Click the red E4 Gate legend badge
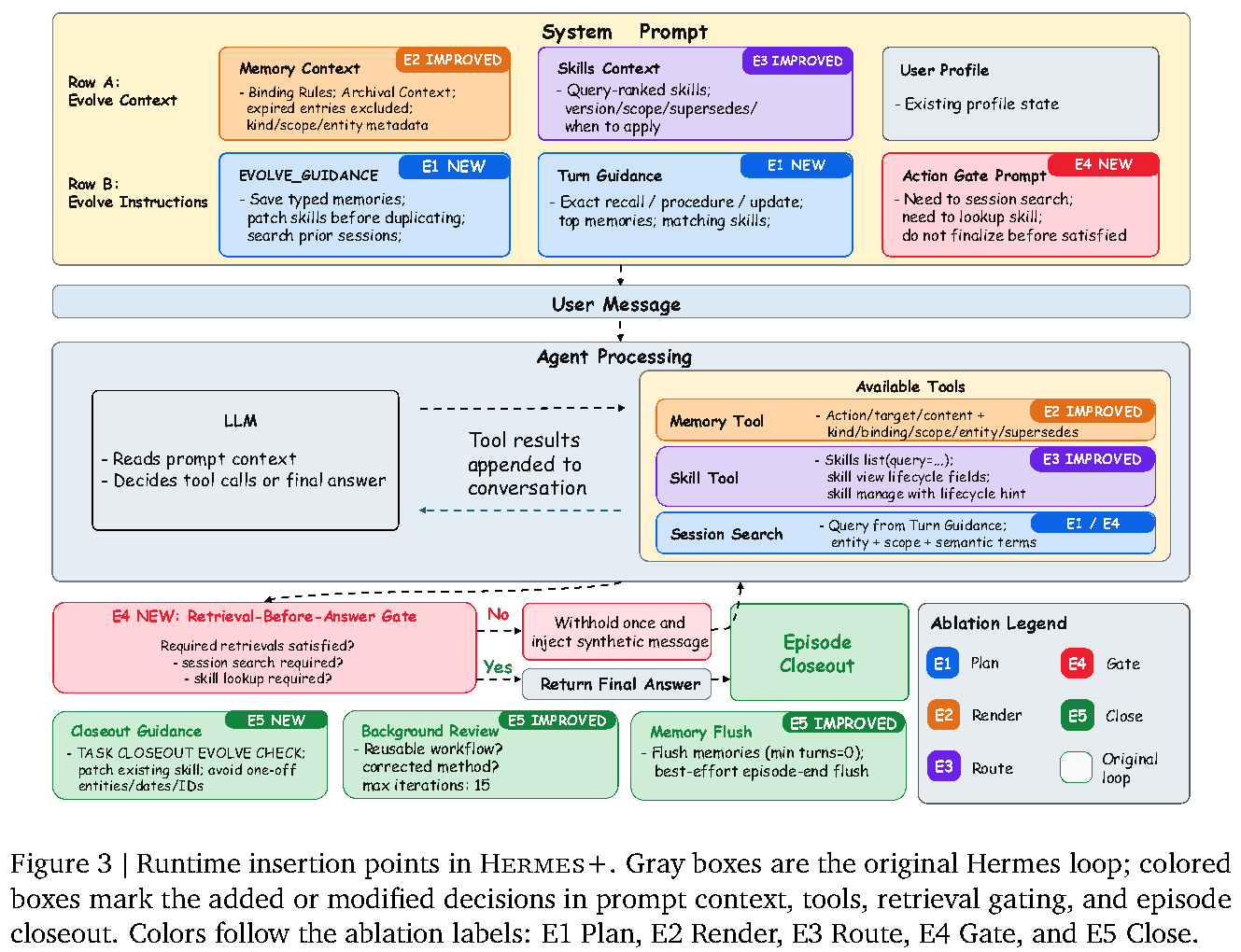The image size is (1241, 952). (x=1077, y=664)
